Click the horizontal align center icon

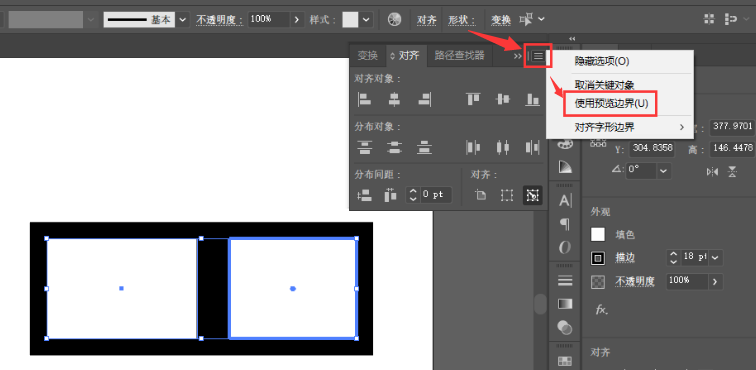point(394,99)
